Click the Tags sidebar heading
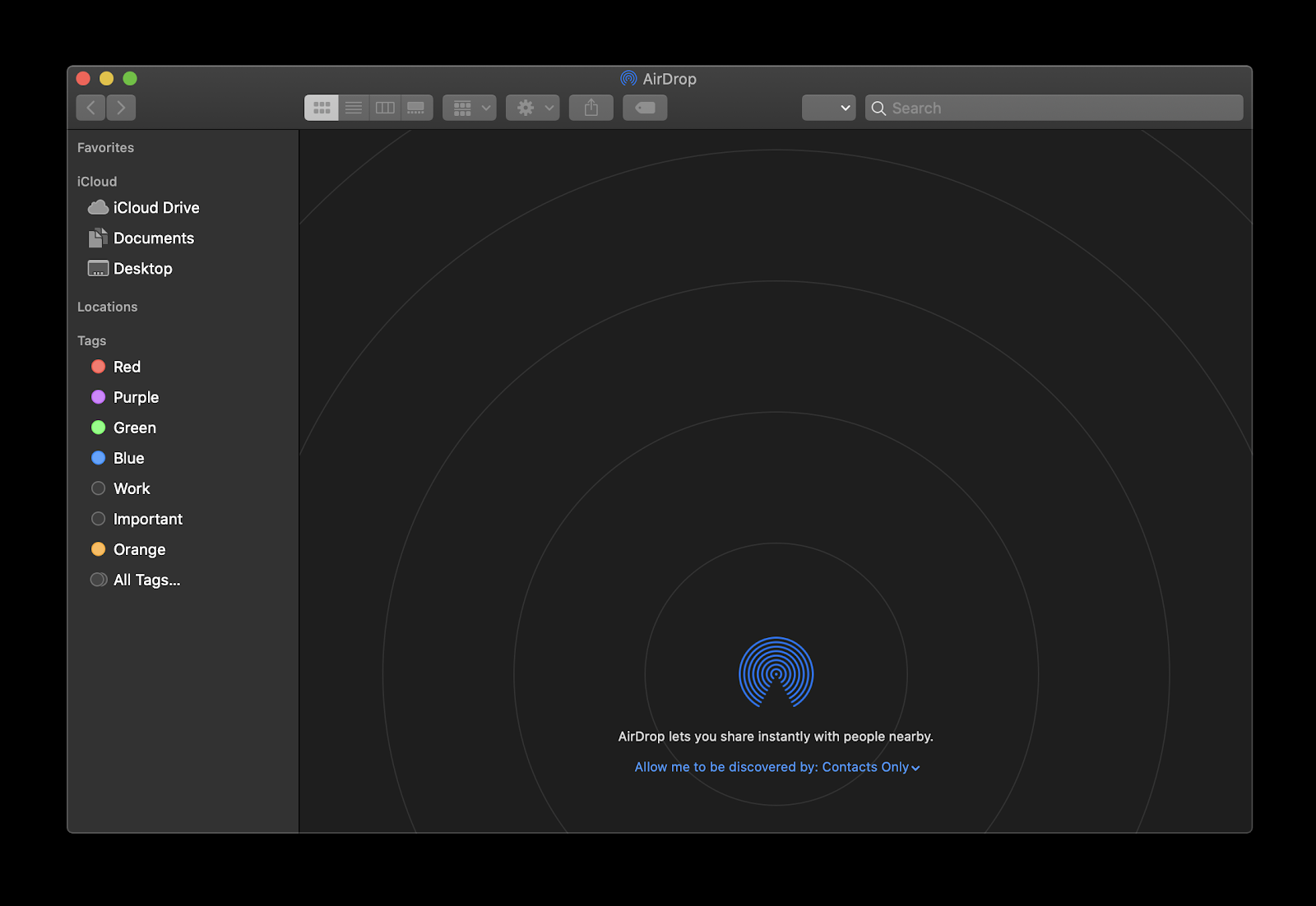1316x906 pixels. click(91, 340)
